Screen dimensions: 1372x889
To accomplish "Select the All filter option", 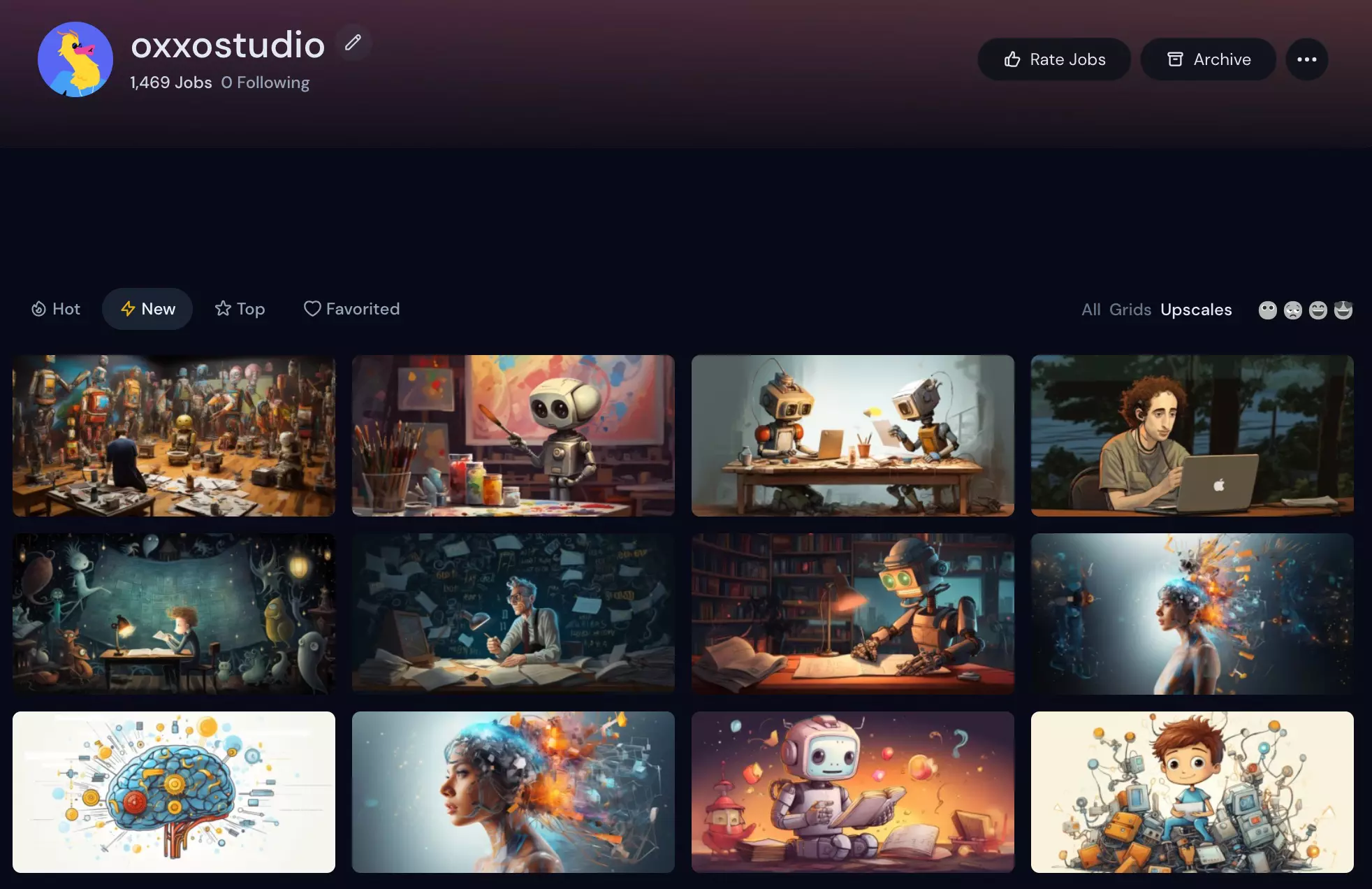I will click(x=1090, y=310).
